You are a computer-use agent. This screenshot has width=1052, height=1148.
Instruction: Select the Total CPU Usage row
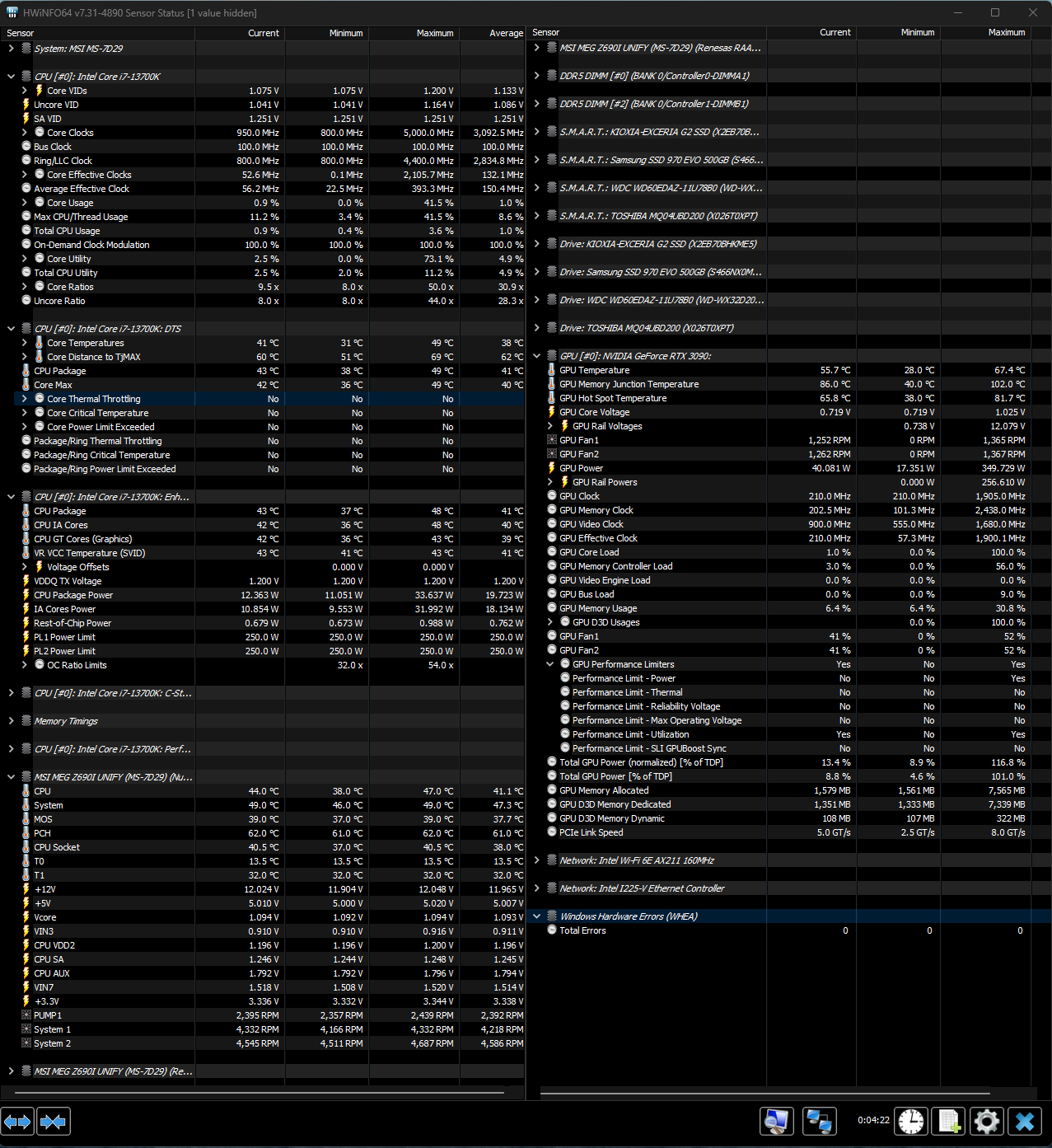coord(263,231)
